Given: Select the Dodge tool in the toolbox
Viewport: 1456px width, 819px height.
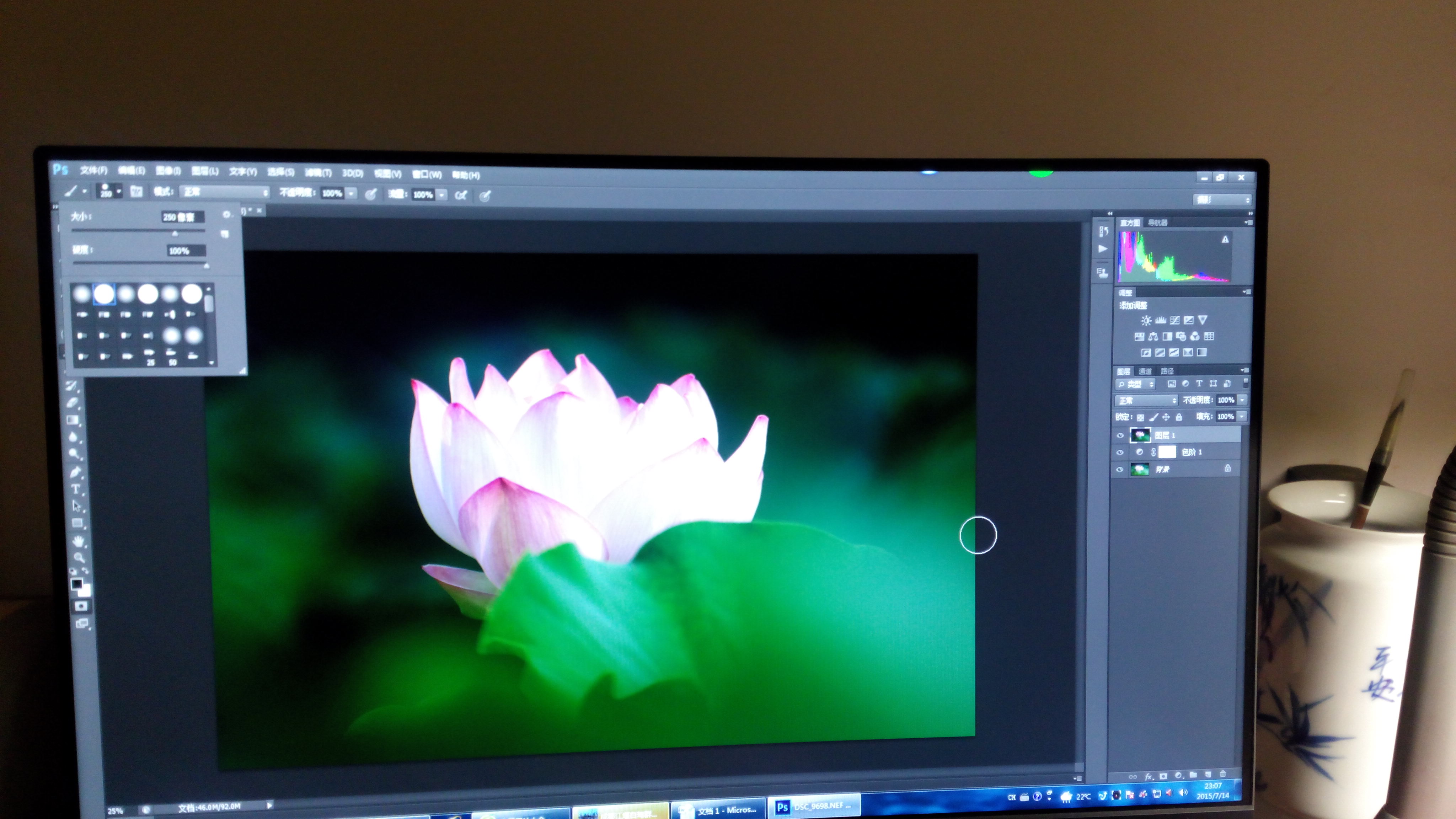Looking at the screenshot, I should (74, 454).
